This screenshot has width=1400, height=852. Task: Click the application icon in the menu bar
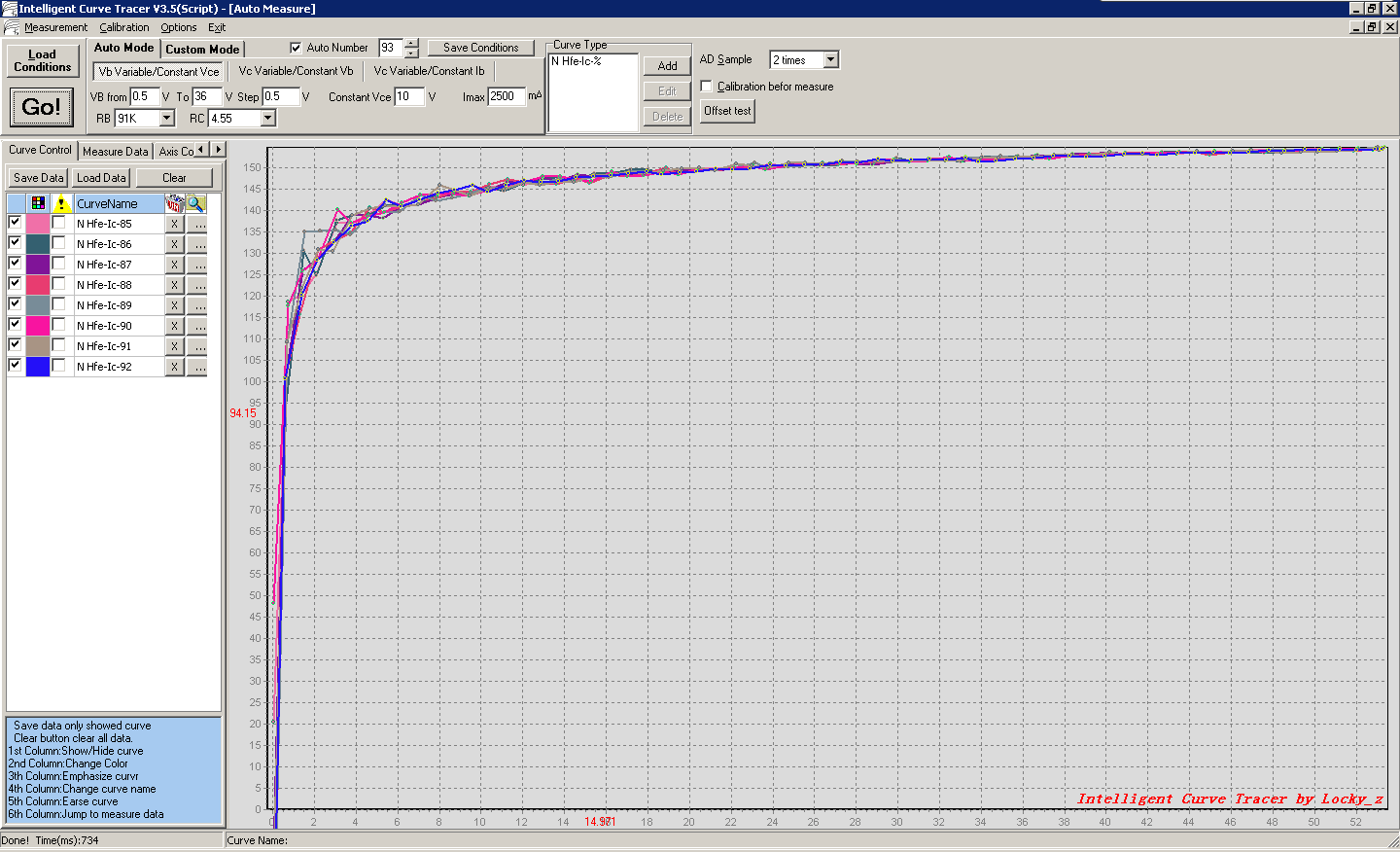(x=11, y=27)
